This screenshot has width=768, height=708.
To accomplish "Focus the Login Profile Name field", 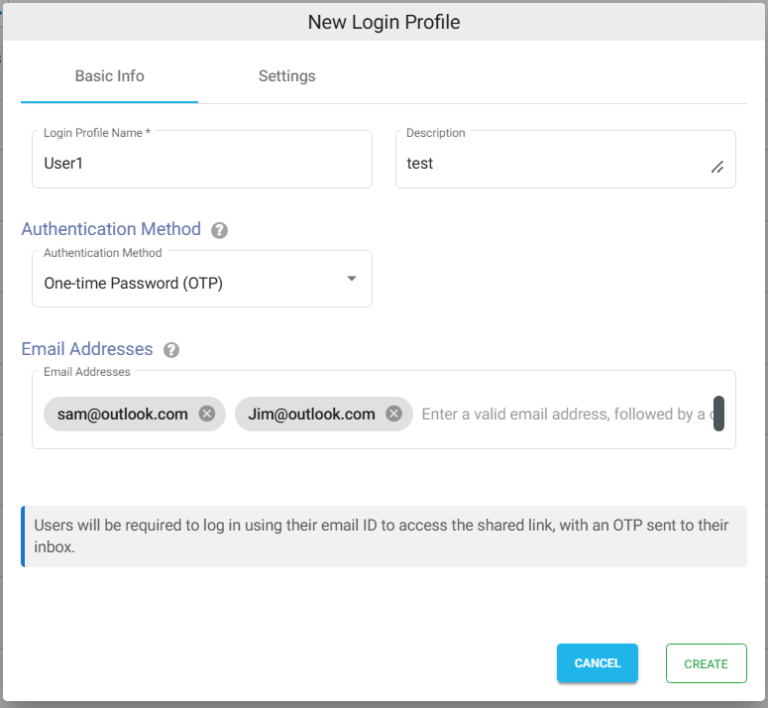I will pos(202,159).
